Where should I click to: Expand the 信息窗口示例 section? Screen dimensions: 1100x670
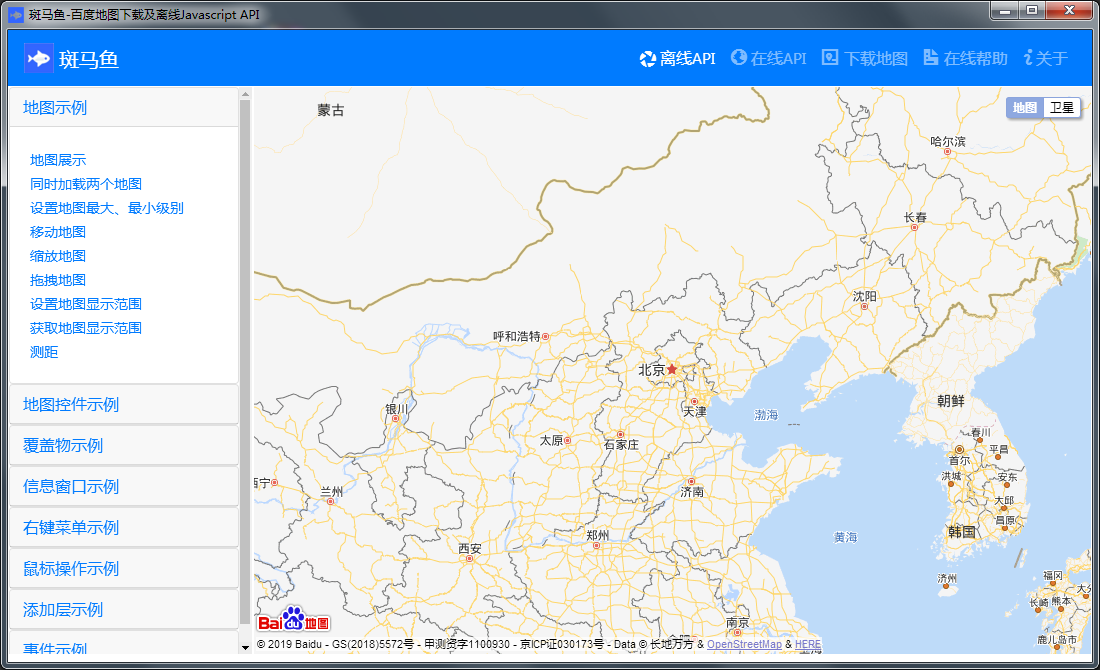(124, 486)
